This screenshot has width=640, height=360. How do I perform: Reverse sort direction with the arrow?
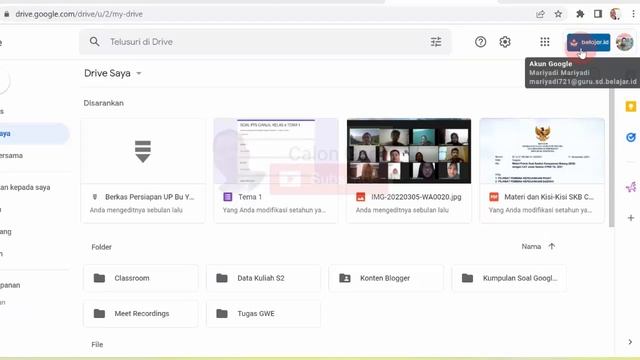(x=552, y=246)
